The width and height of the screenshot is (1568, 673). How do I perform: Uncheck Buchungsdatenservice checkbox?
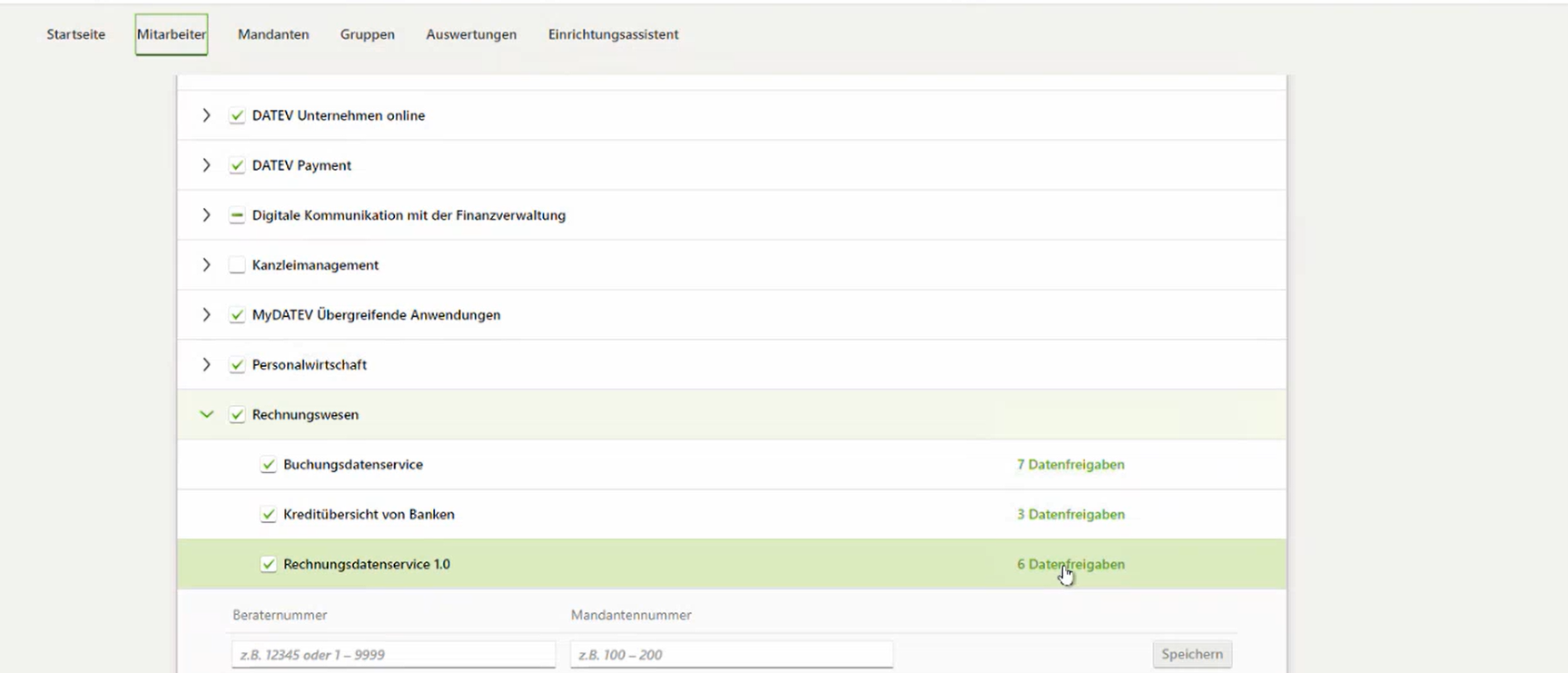(x=268, y=465)
